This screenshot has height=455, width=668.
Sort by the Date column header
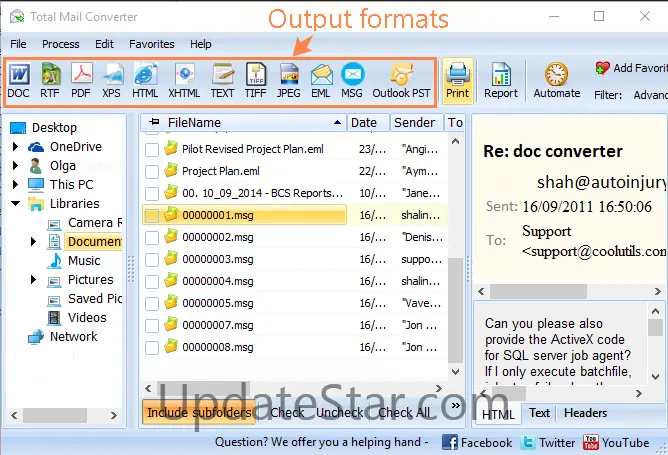368,123
